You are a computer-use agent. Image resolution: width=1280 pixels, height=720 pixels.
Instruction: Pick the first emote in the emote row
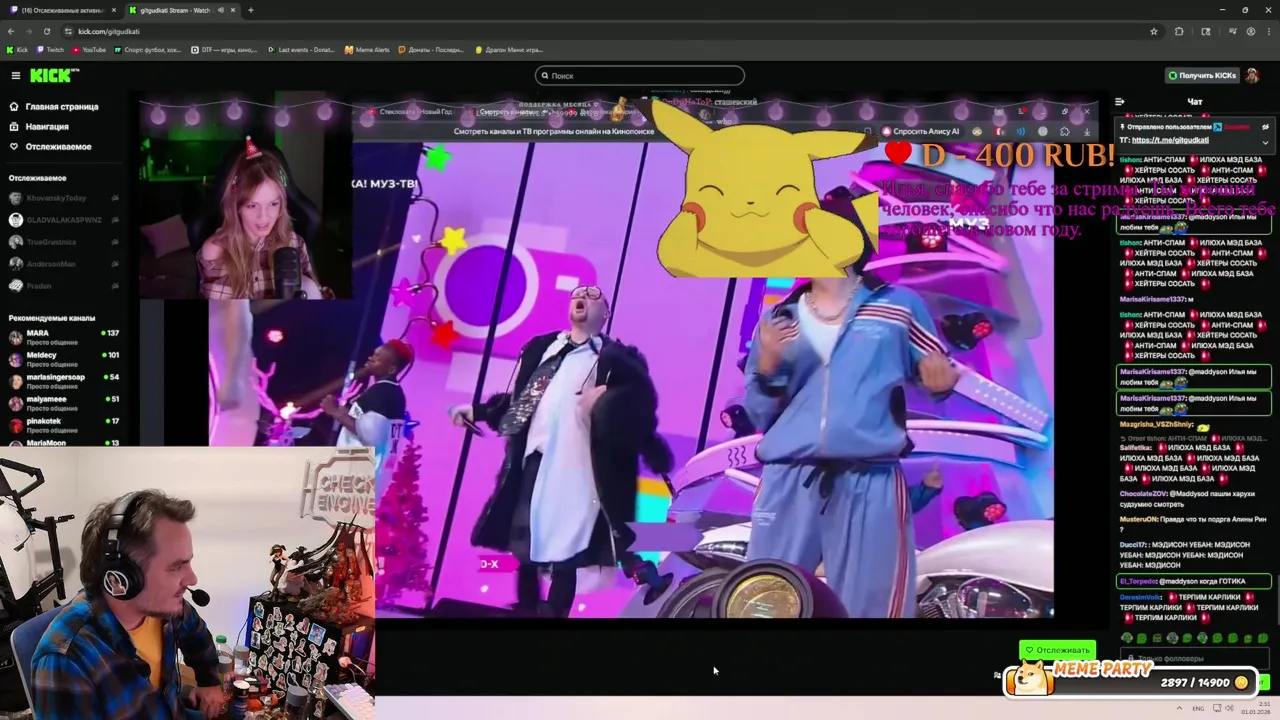(1127, 638)
